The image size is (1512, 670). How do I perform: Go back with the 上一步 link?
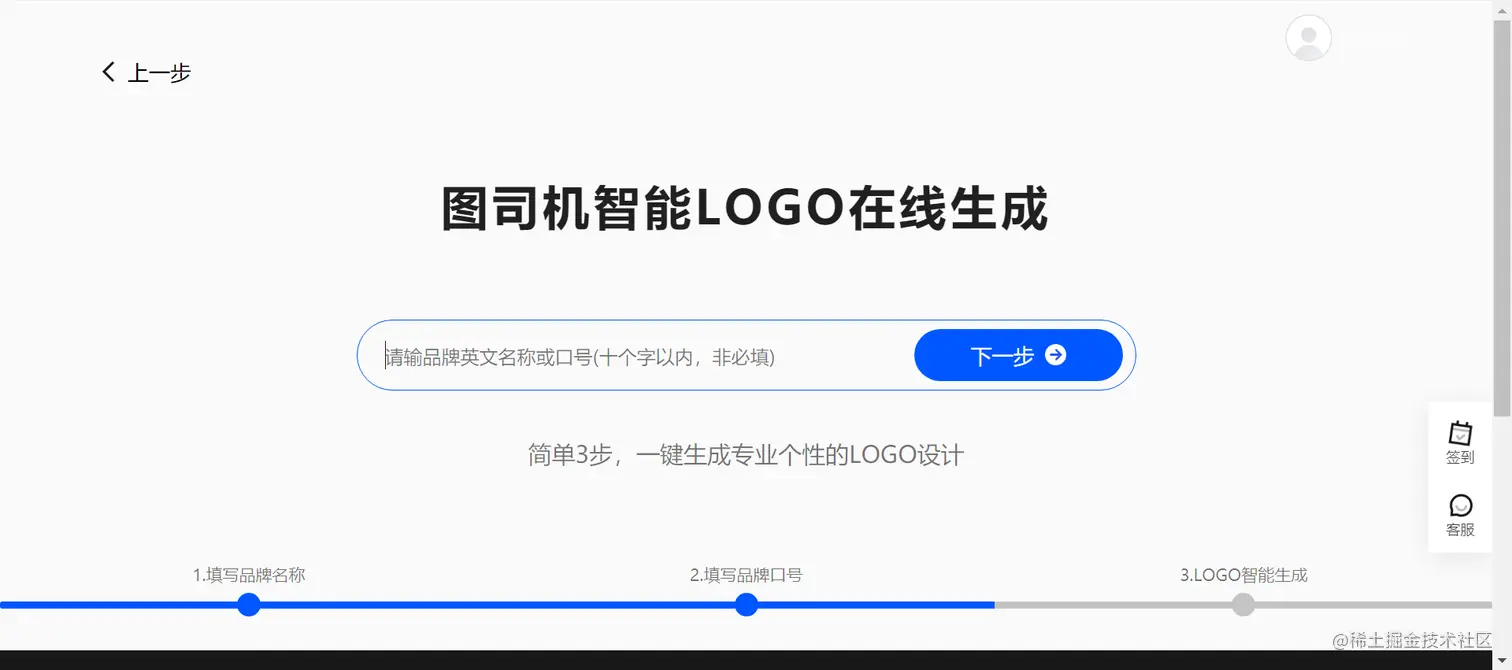(146, 72)
